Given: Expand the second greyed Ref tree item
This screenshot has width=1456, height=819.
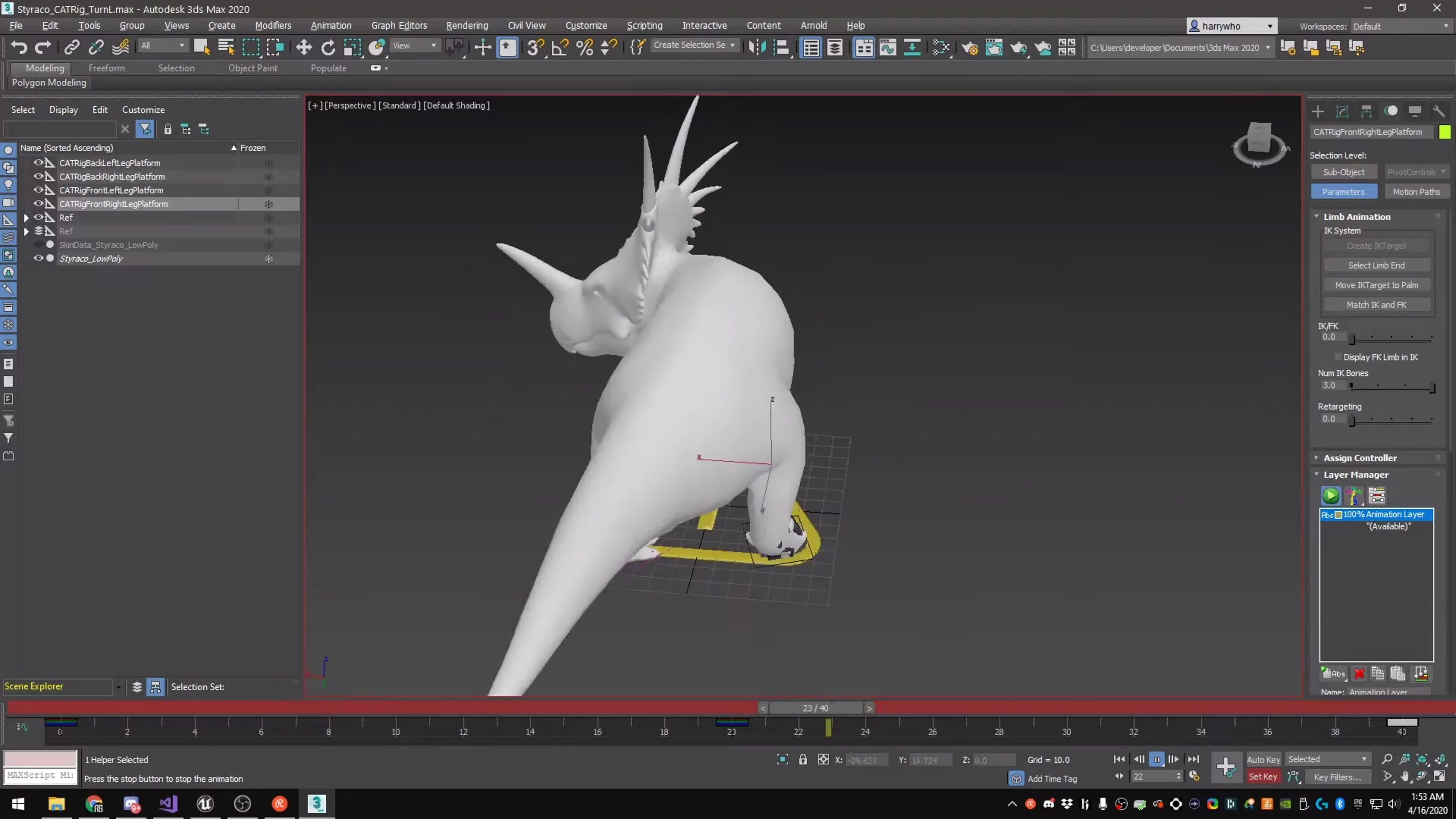Looking at the screenshot, I should point(26,231).
